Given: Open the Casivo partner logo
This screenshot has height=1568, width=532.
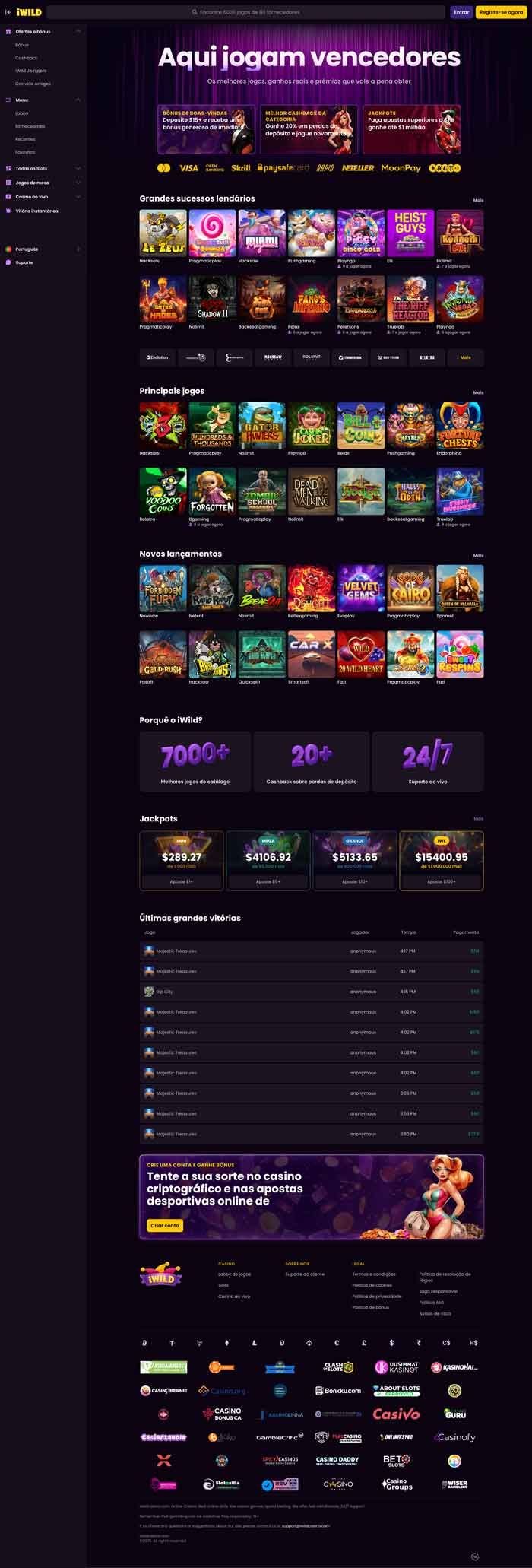Looking at the screenshot, I should point(396,1414).
